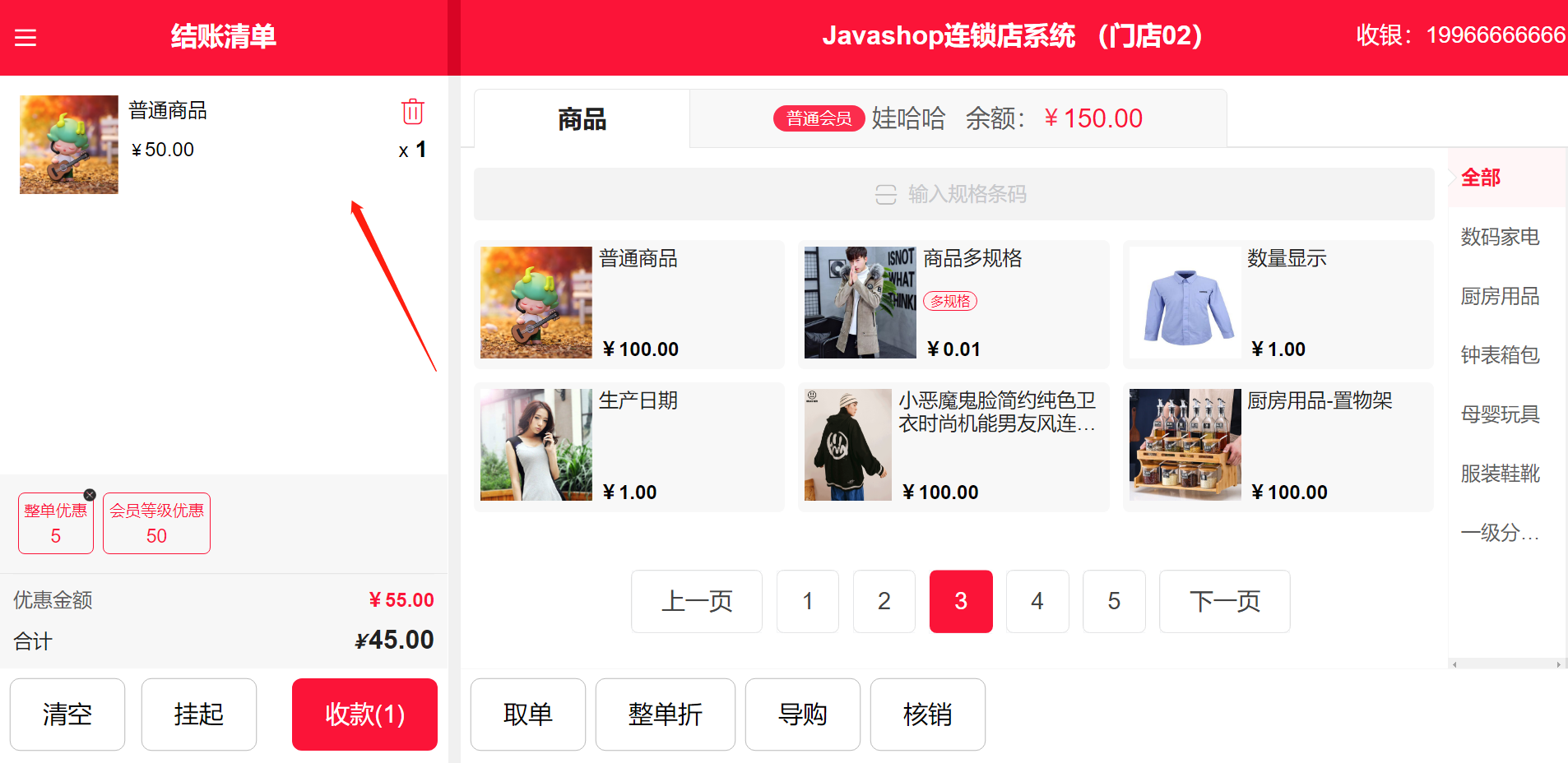Select the 服装鞋靴 category
The width and height of the screenshot is (1568, 763).
coord(1500,474)
